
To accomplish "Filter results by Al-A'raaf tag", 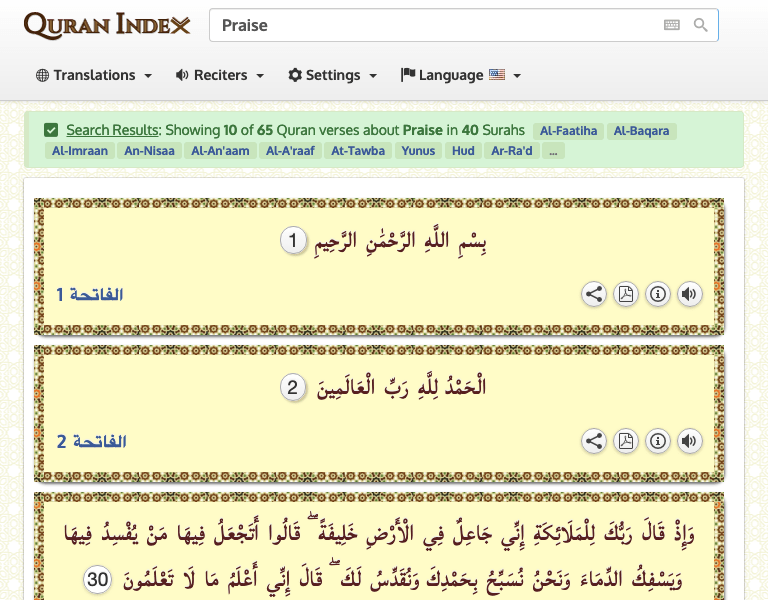I will [x=290, y=151].
